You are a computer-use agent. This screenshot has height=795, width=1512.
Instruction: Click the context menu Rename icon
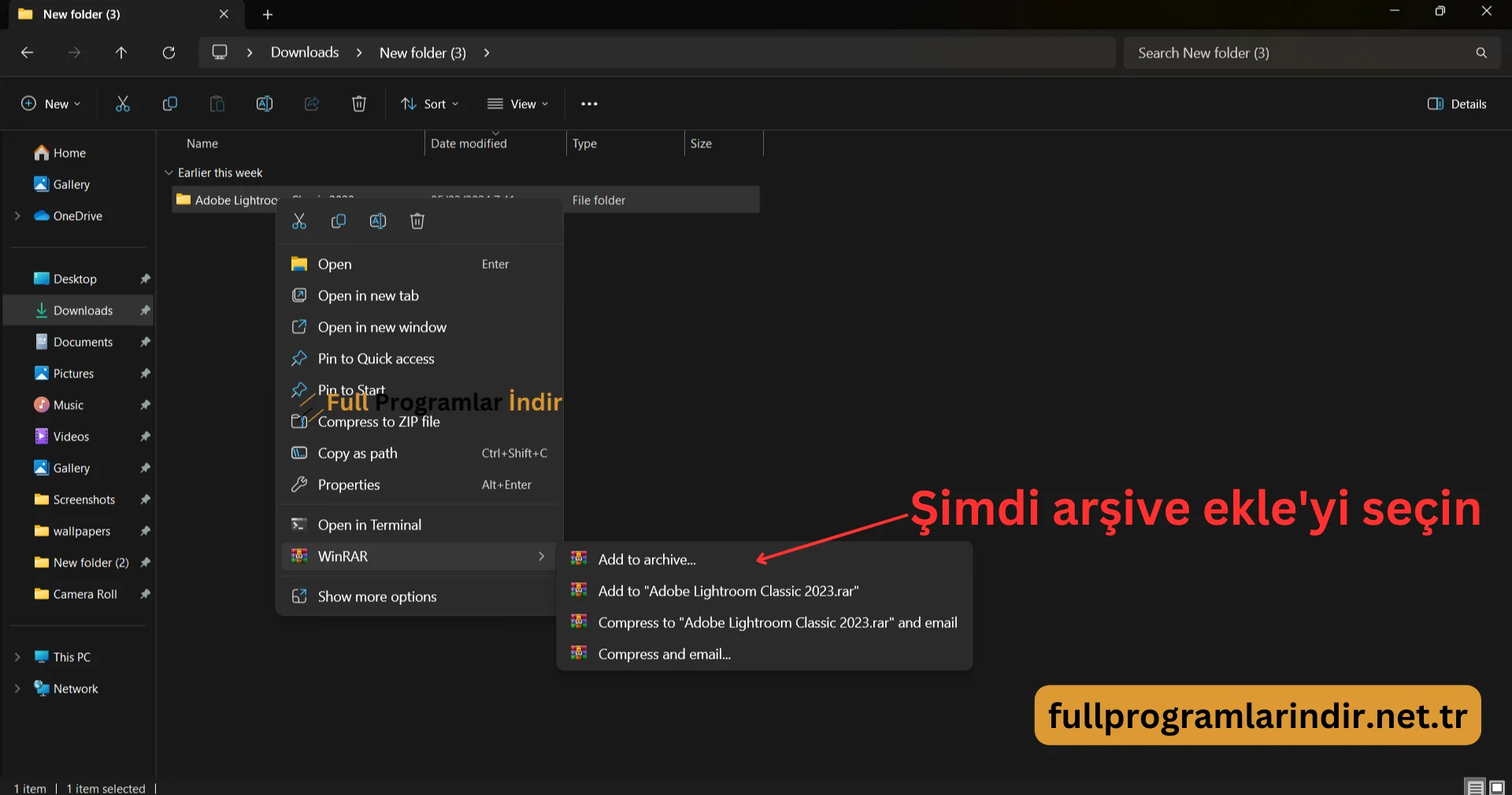tap(378, 221)
